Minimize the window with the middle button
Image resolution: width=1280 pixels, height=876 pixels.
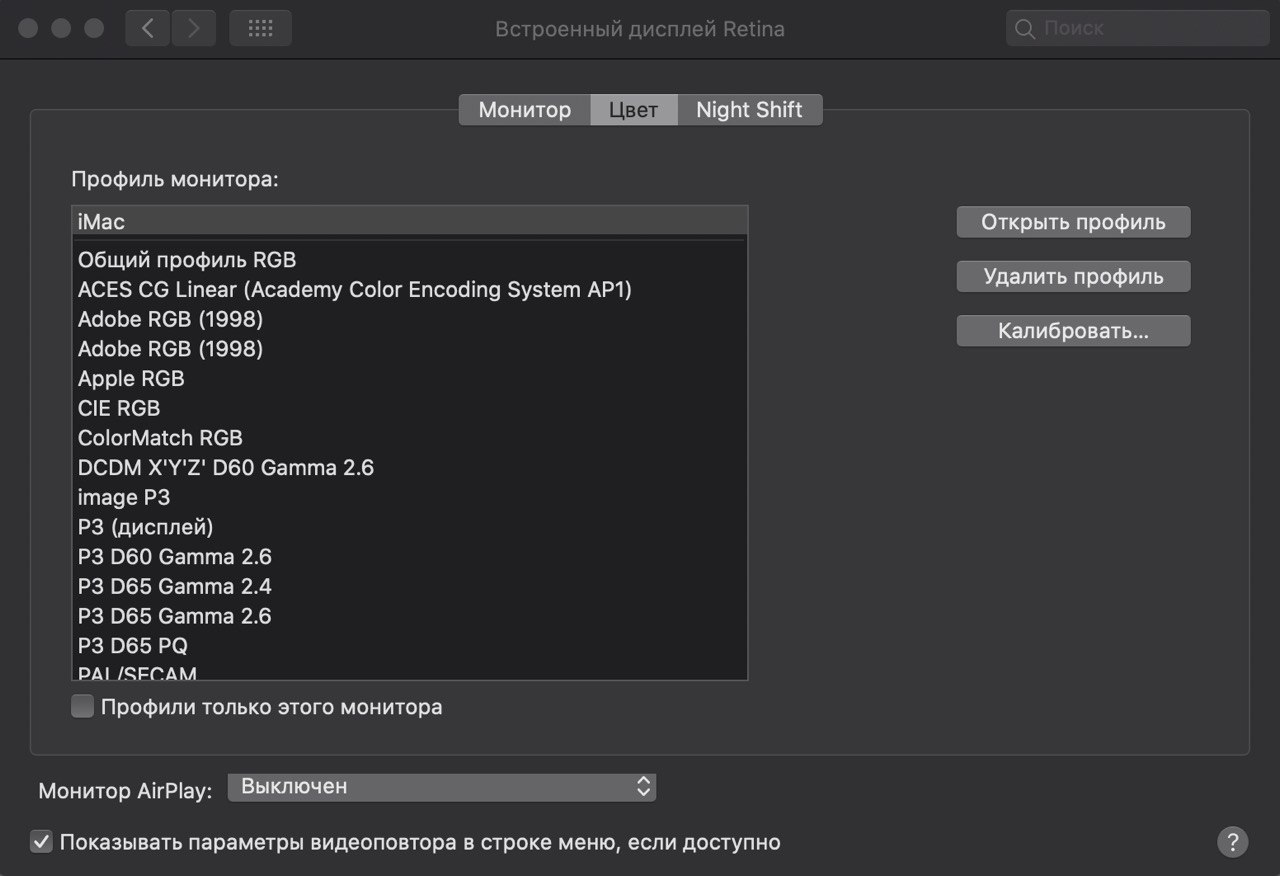pyautogui.click(x=61, y=28)
